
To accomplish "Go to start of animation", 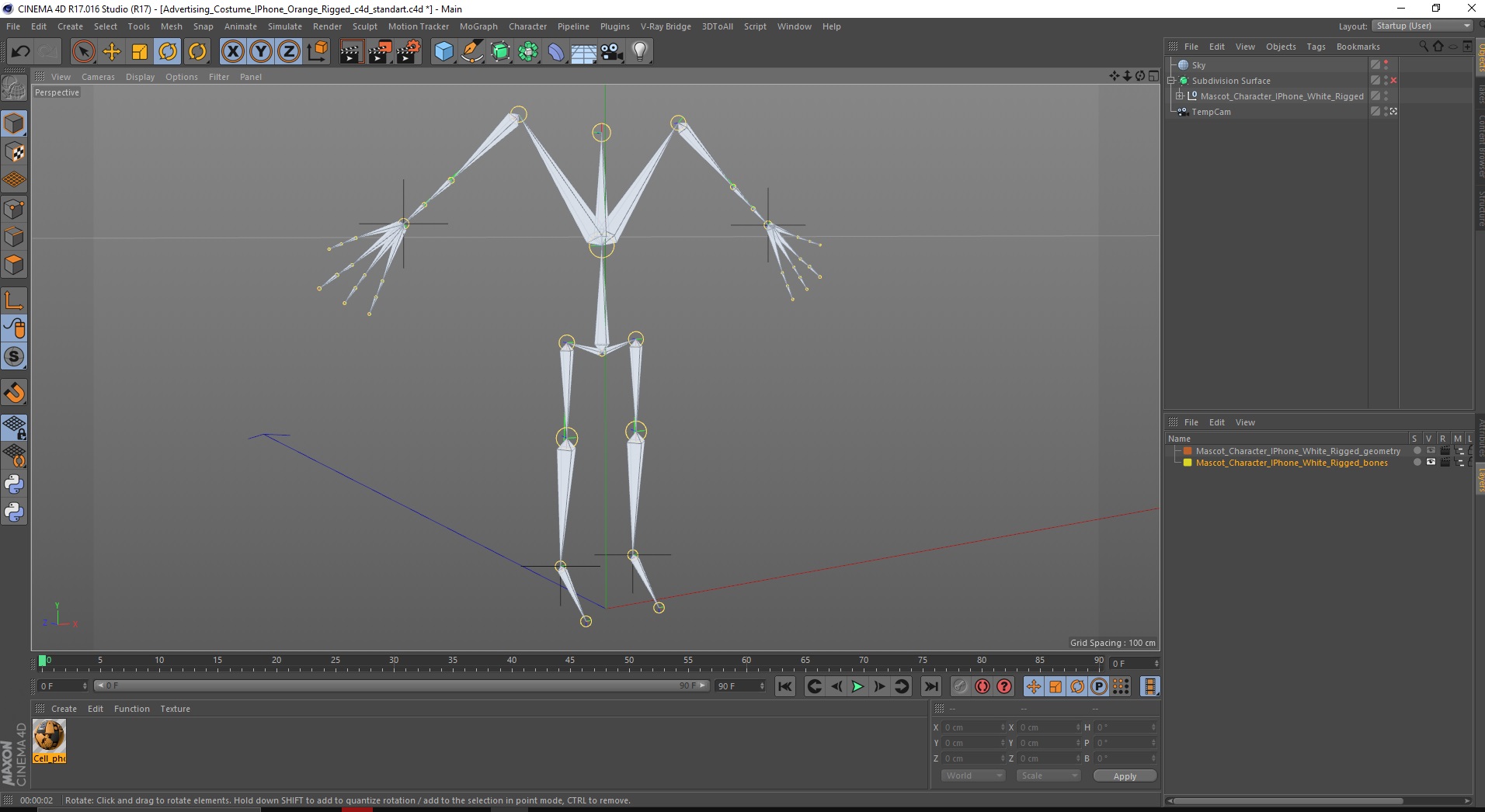I will tap(785, 686).
